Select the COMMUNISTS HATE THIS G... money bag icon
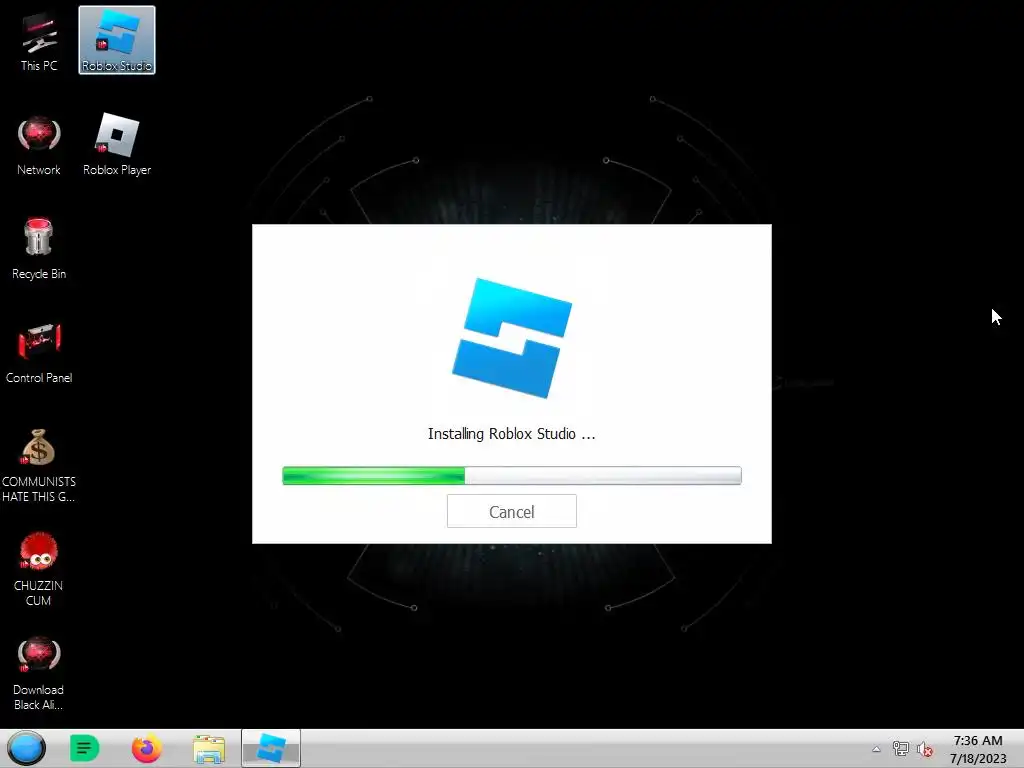 pos(39,465)
